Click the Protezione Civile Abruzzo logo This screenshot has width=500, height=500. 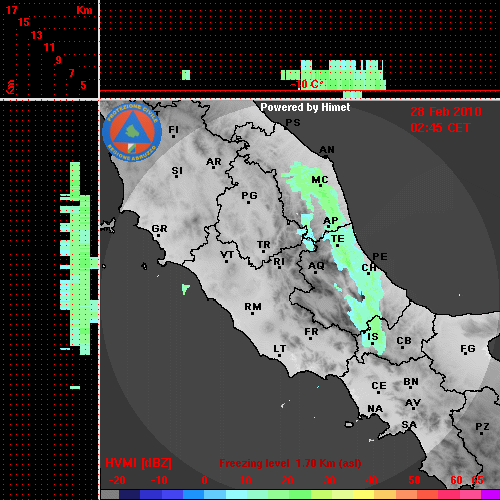pos(132,132)
